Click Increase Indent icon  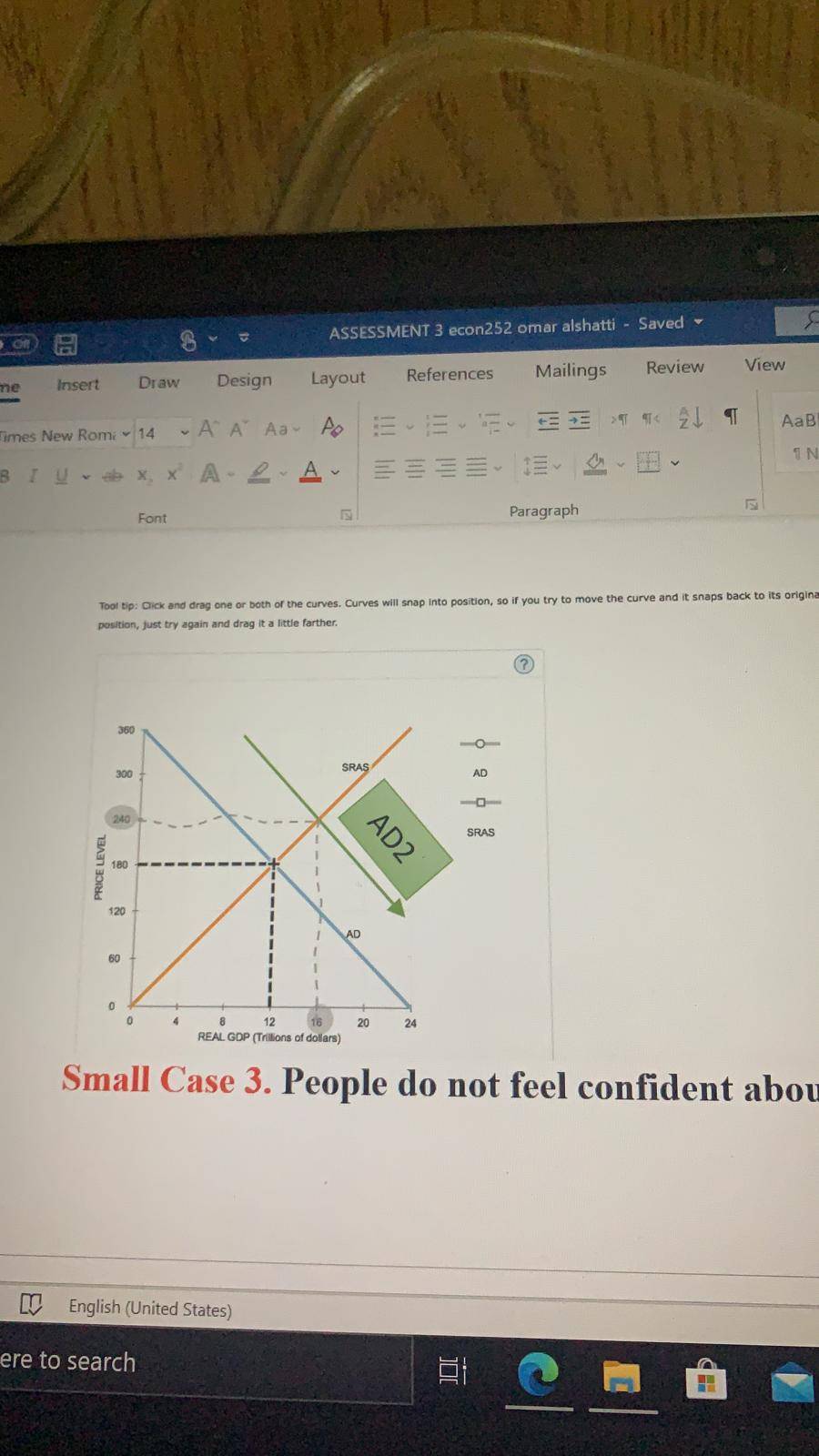[579, 420]
